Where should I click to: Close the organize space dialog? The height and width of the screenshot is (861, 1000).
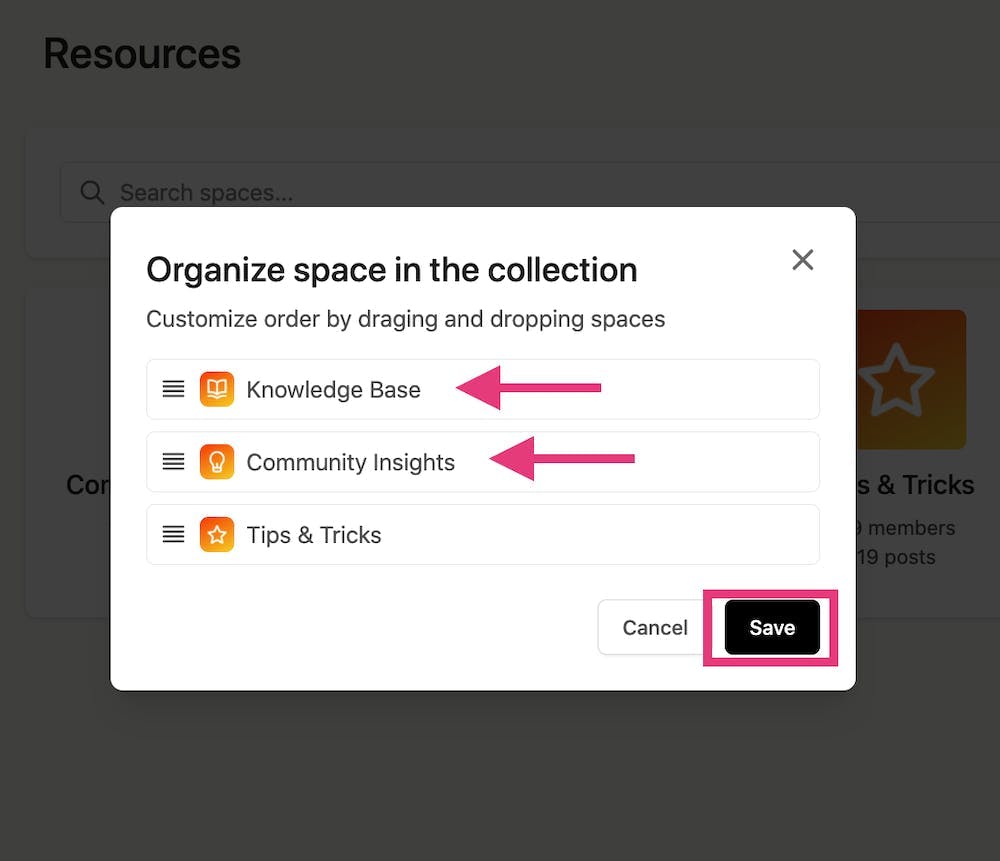802,260
